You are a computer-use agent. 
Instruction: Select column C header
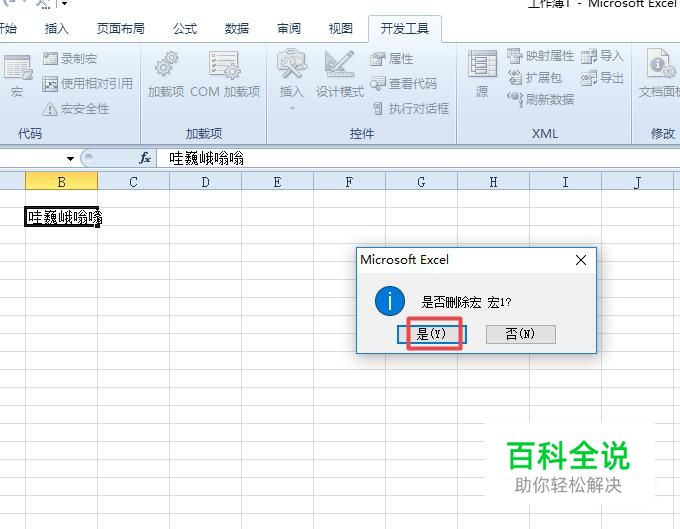coord(134,182)
